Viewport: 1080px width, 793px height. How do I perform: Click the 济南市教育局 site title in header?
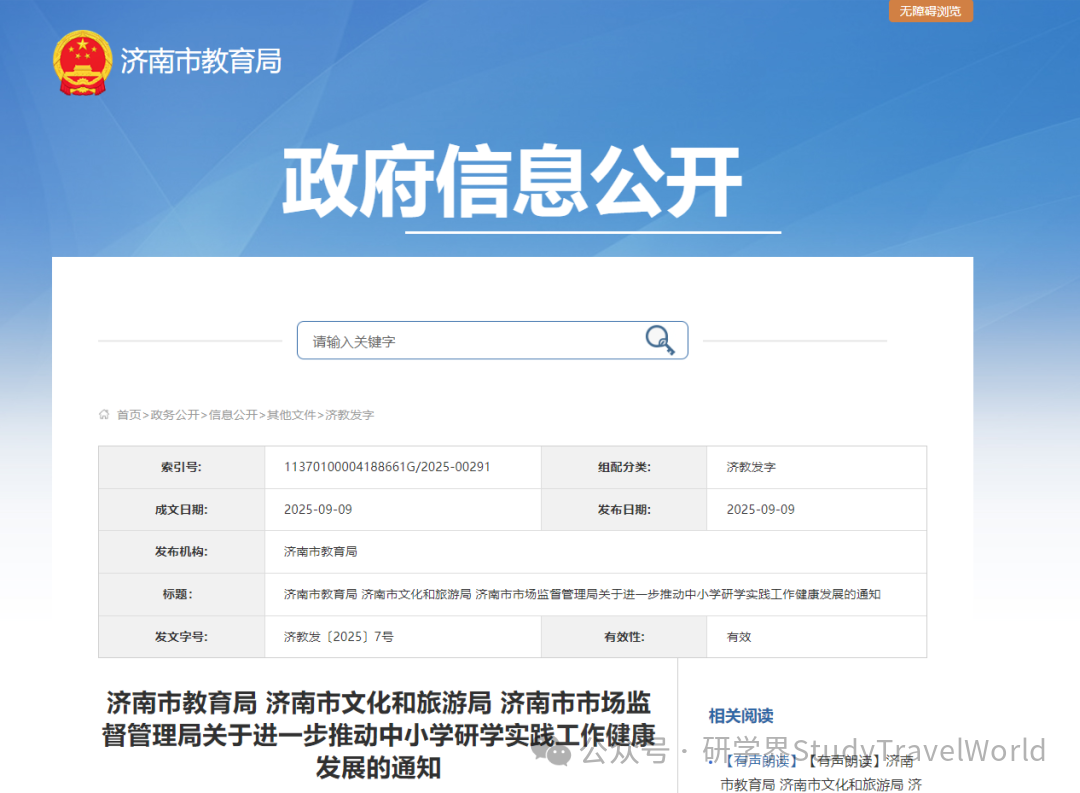201,61
